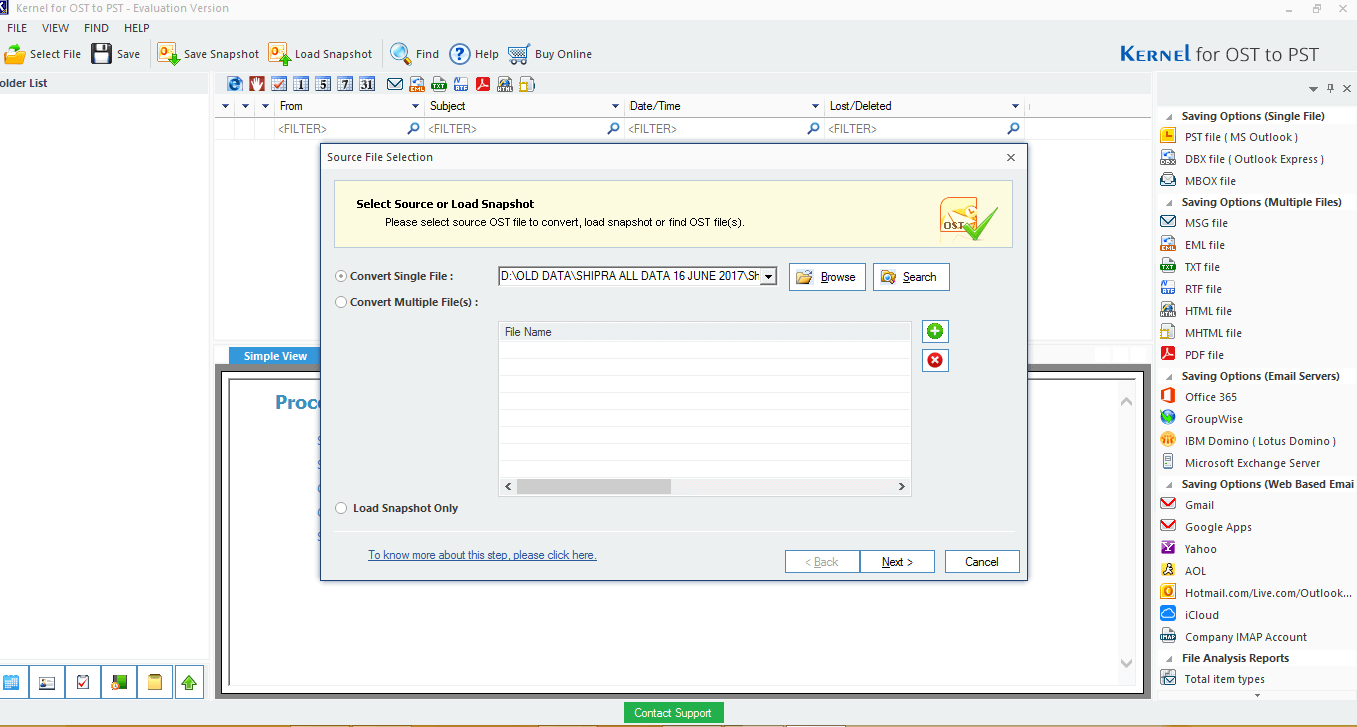Open the FIND menu
This screenshot has height=727, width=1357.
point(97,28)
